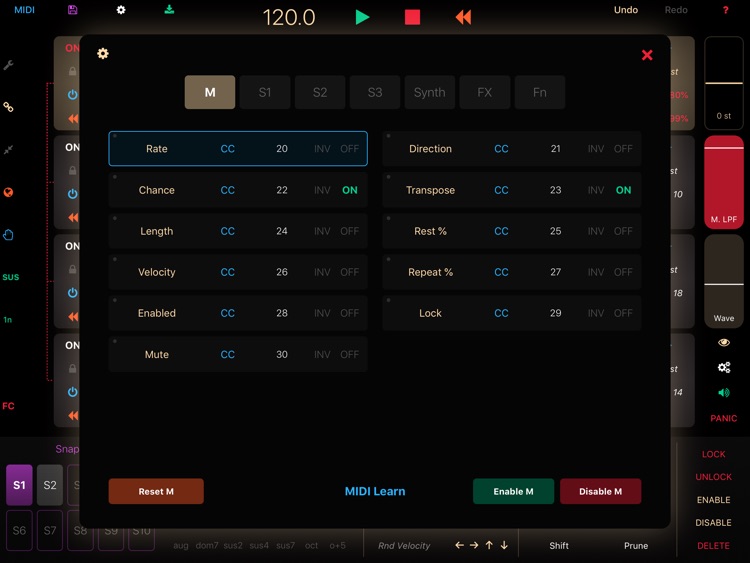Viewport: 750px width, 563px height.
Task: Switch to the S3 tab
Action: click(x=375, y=92)
